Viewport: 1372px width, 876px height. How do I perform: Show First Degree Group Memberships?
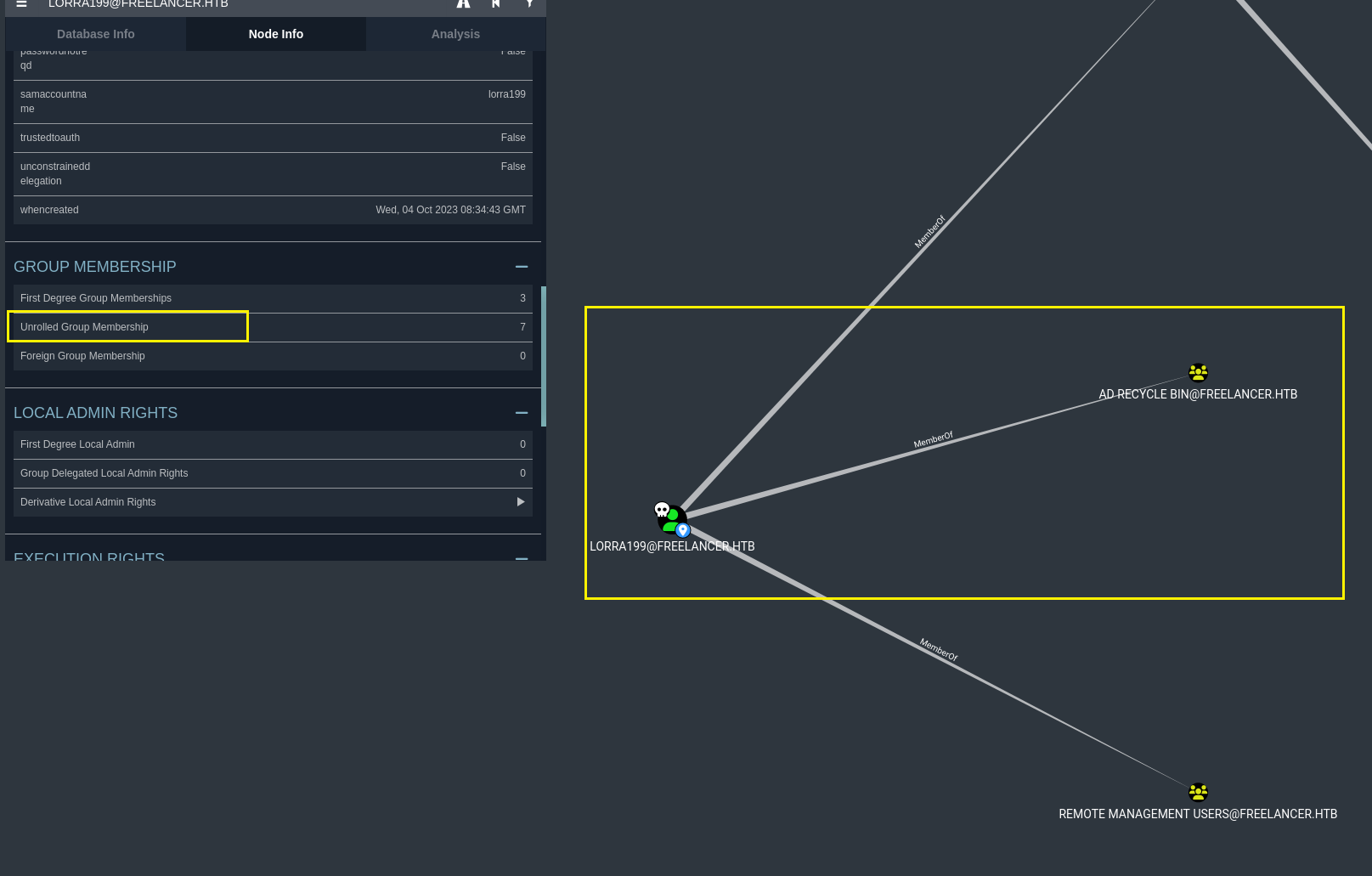tap(273, 298)
